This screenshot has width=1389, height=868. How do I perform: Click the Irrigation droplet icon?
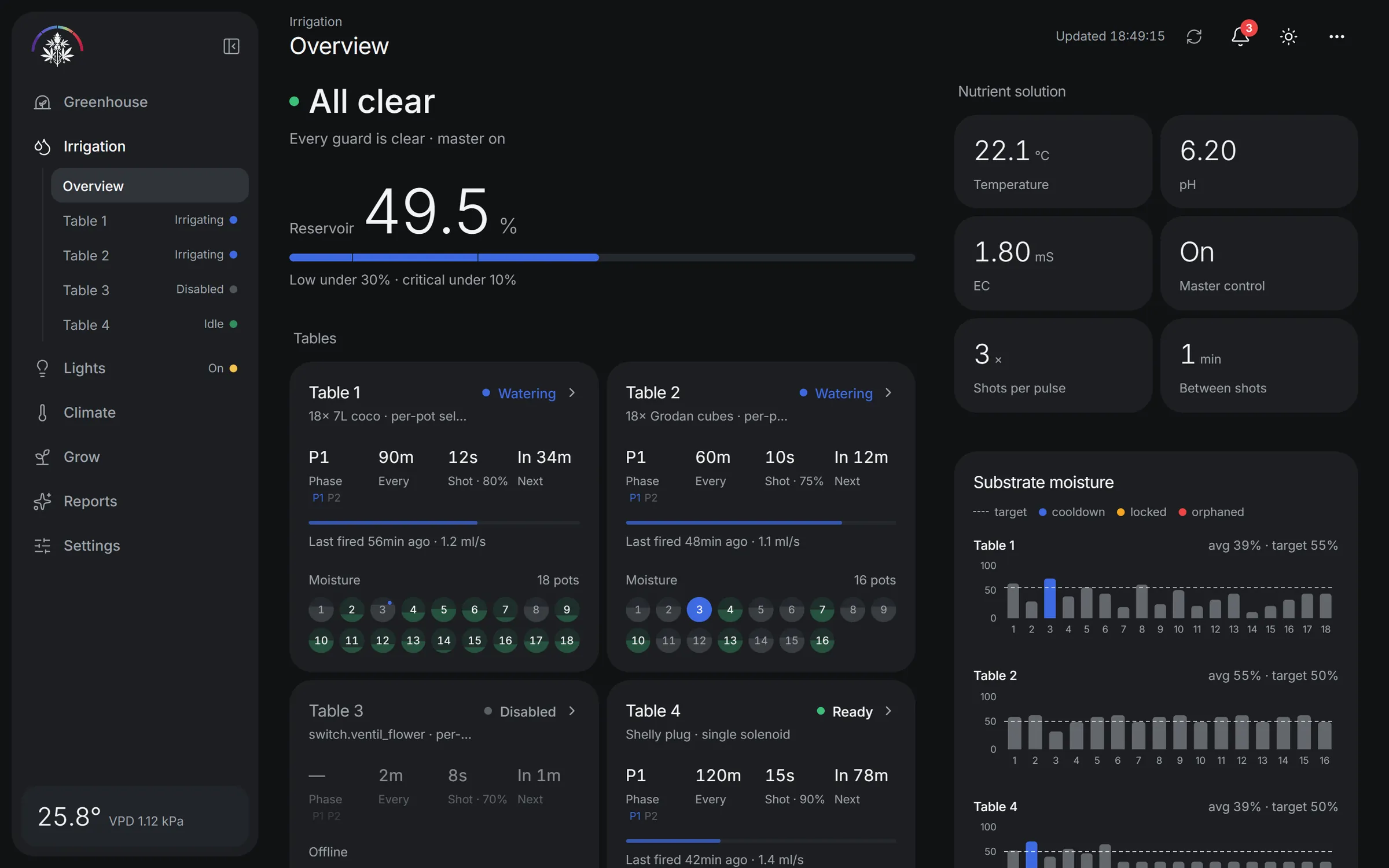coord(42,146)
